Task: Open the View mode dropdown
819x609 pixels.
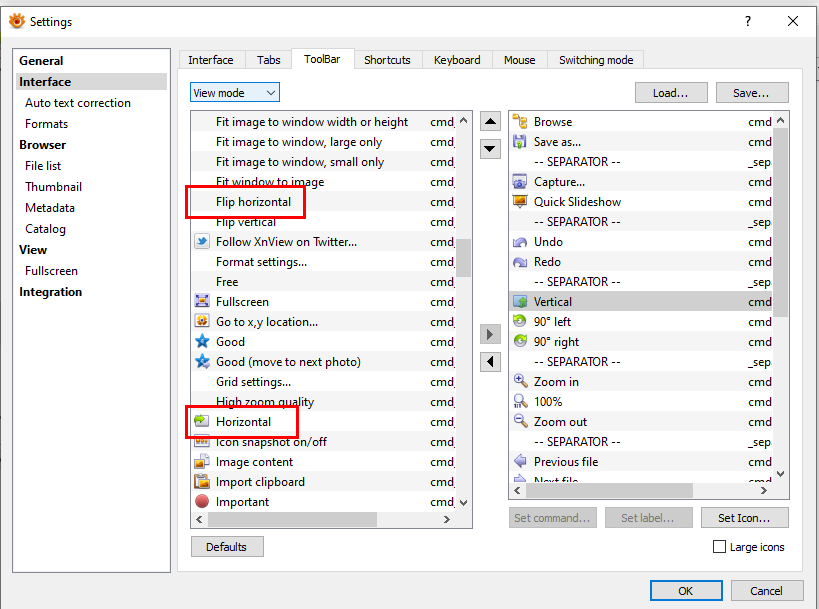Action: click(235, 93)
